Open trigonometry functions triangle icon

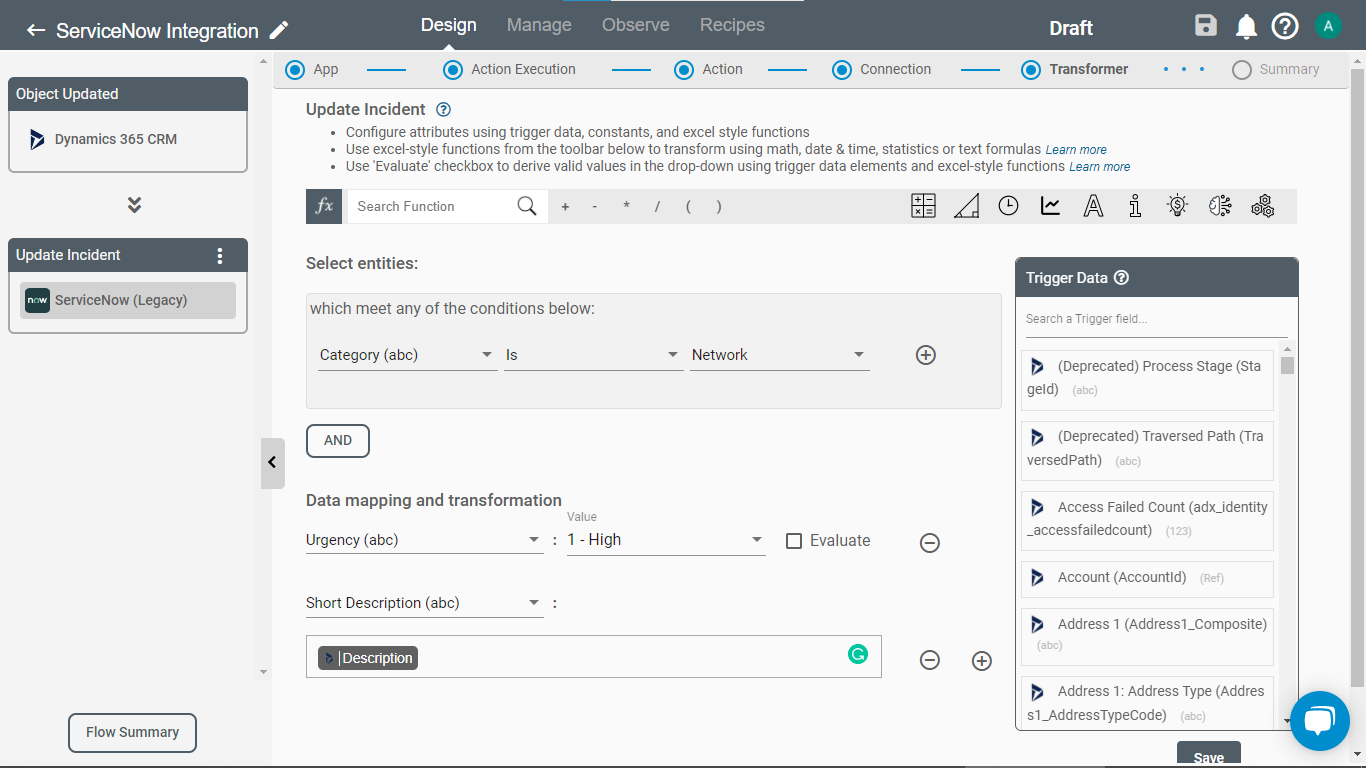coord(966,206)
